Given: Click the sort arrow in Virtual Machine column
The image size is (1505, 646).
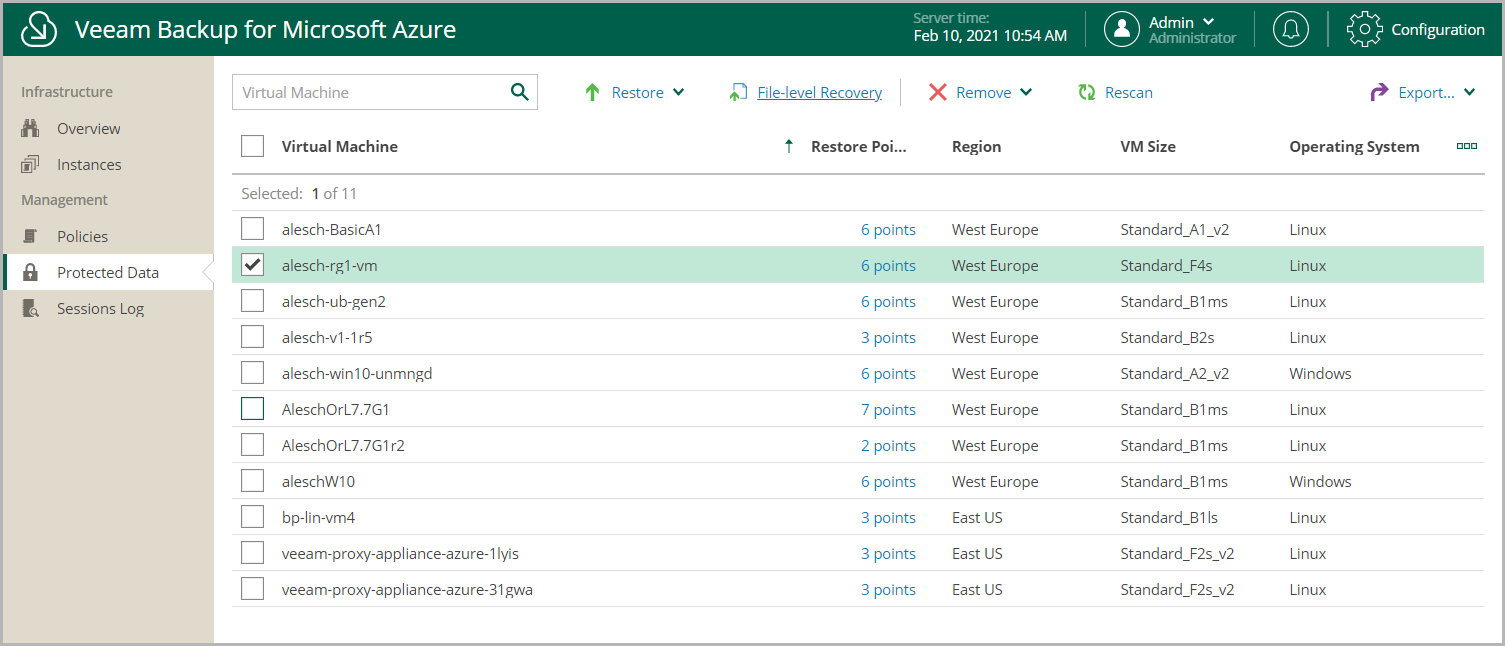Looking at the screenshot, I should coord(789,146).
